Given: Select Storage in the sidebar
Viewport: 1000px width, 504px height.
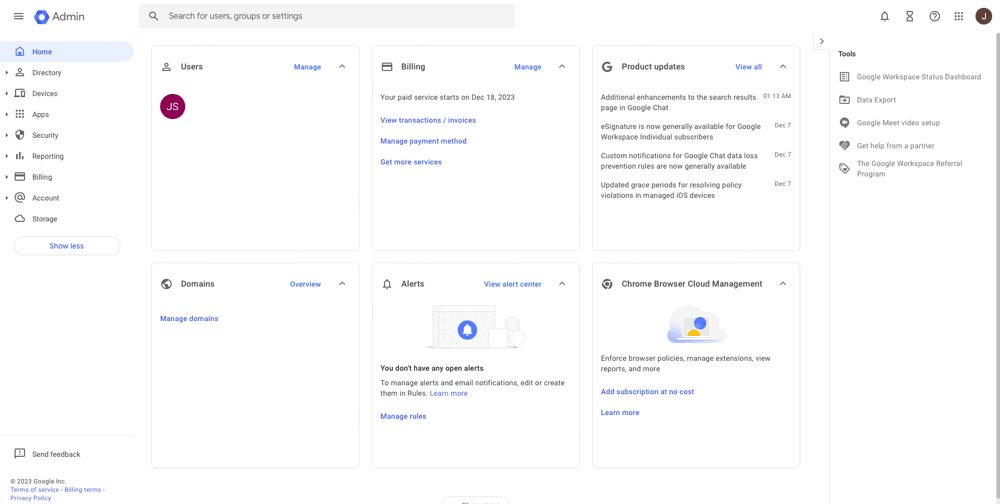Looking at the screenshot, I should pos(66,219).
